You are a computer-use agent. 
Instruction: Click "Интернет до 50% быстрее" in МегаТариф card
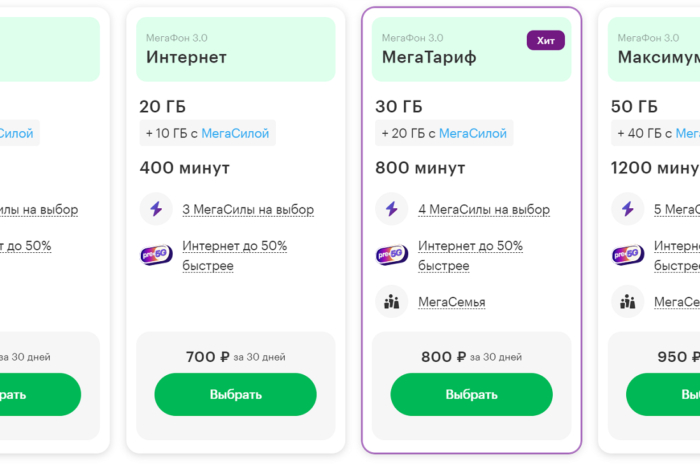coord(470,255)
